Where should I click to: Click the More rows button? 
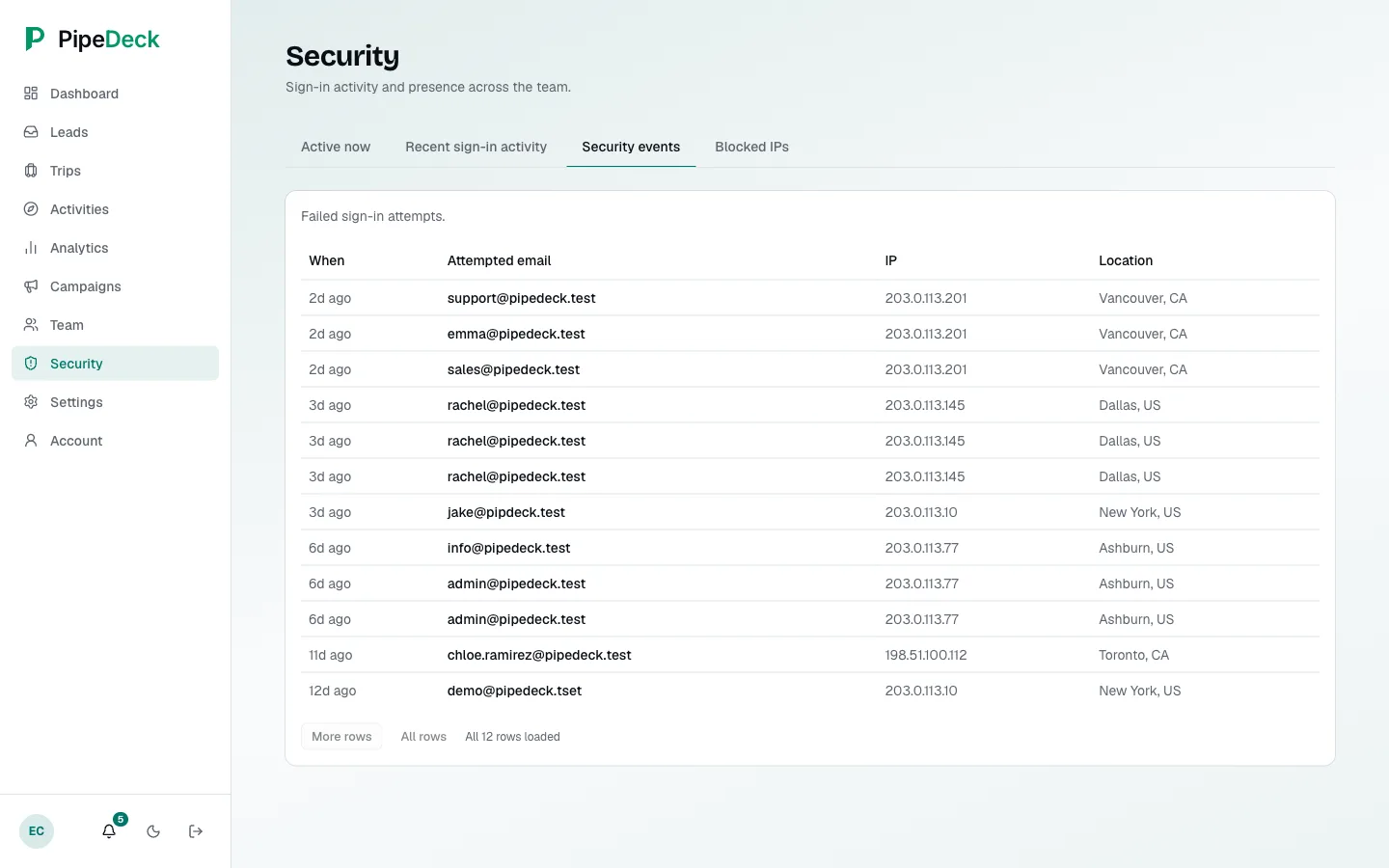[341, 736]
